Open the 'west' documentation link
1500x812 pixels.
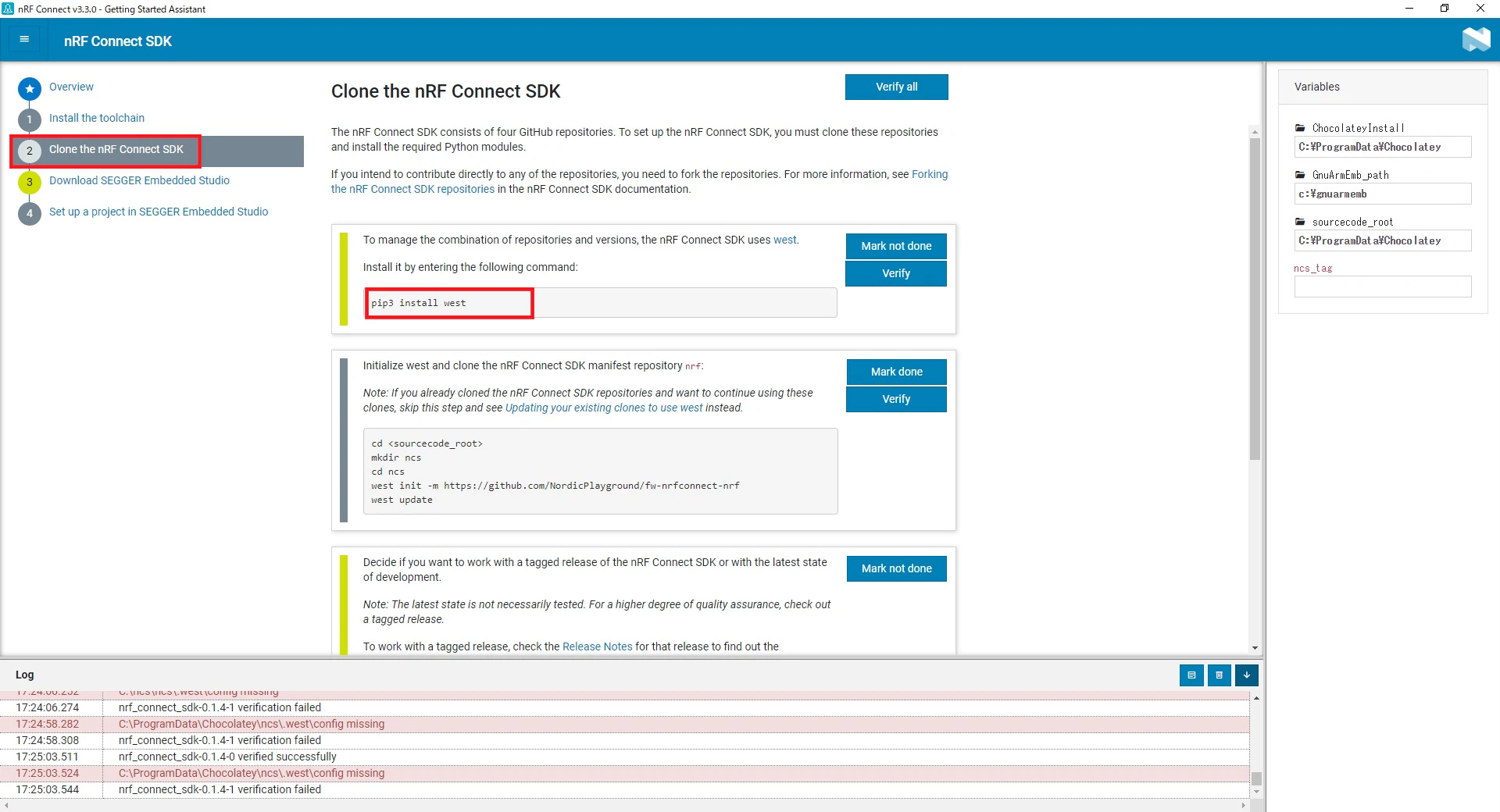tap(785, 240)
